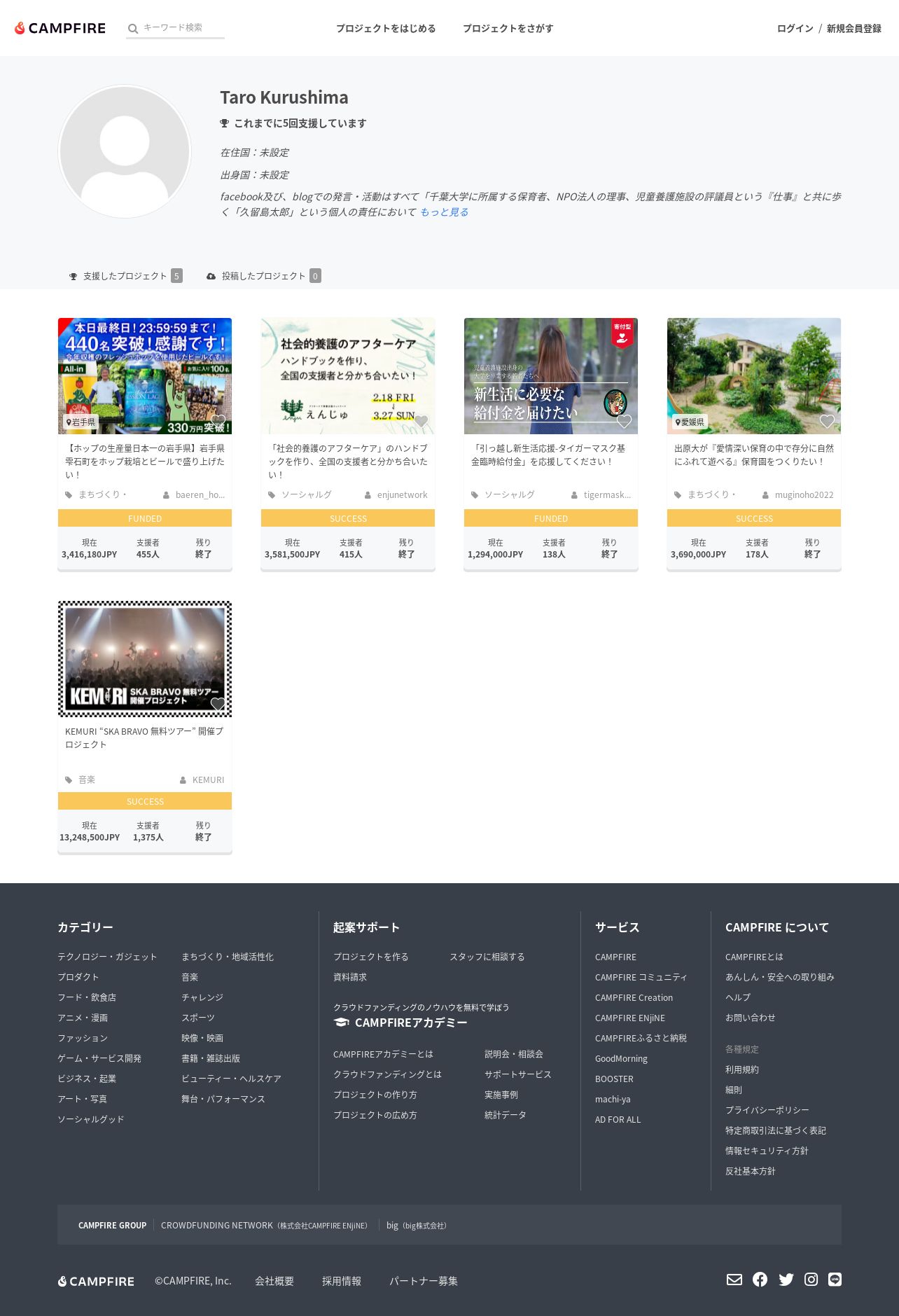This screenshot has width=899, height=1316.
Task: Select 支援したプロジェクト tab
Action: coord(125,276)
